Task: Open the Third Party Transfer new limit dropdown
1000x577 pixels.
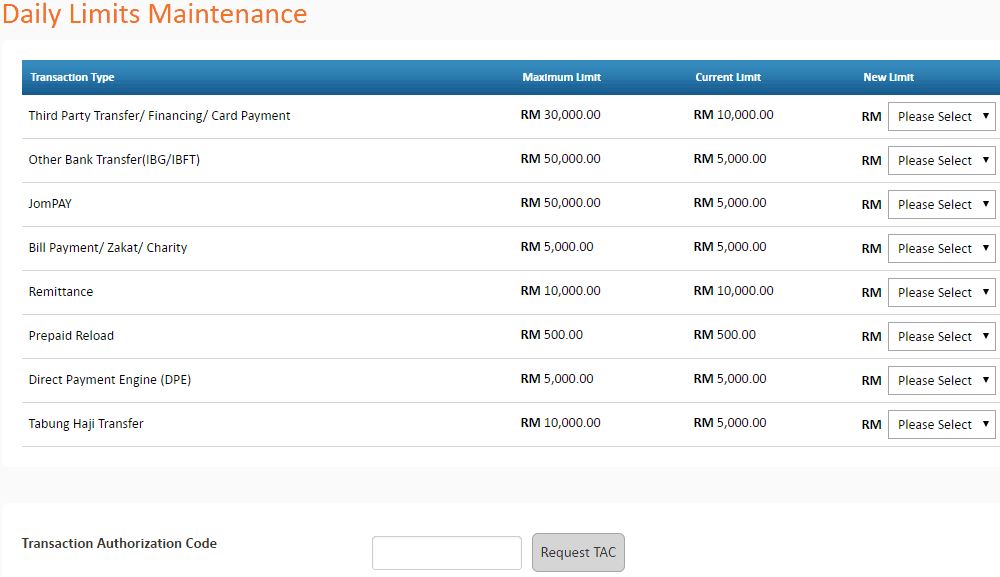Action: (x=942, y=116)
